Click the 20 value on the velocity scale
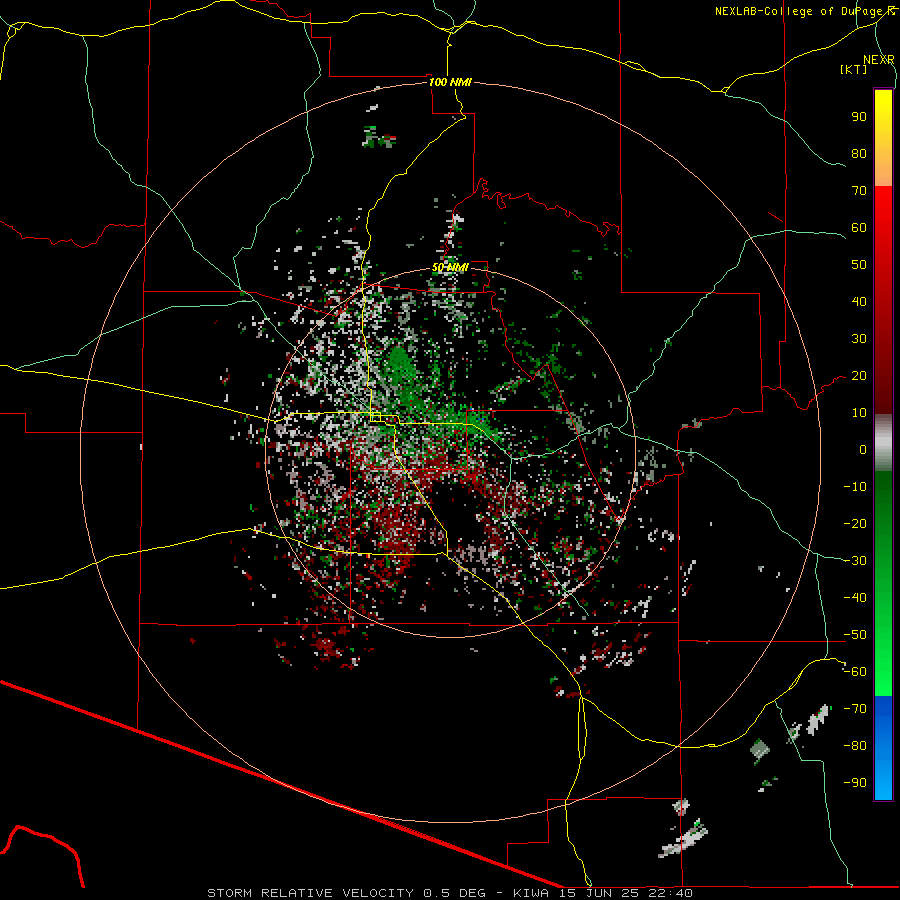900x900 pixels. click(x=859, y=375)
